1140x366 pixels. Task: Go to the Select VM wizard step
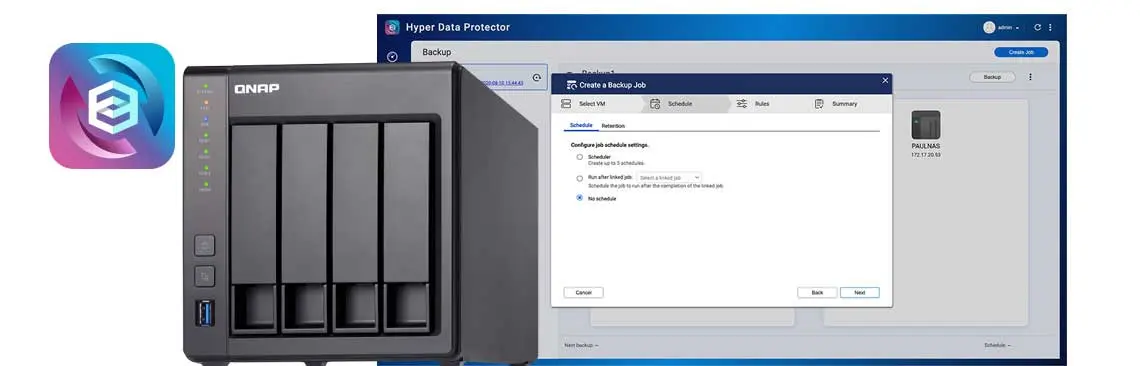click(x=592, y=104)
